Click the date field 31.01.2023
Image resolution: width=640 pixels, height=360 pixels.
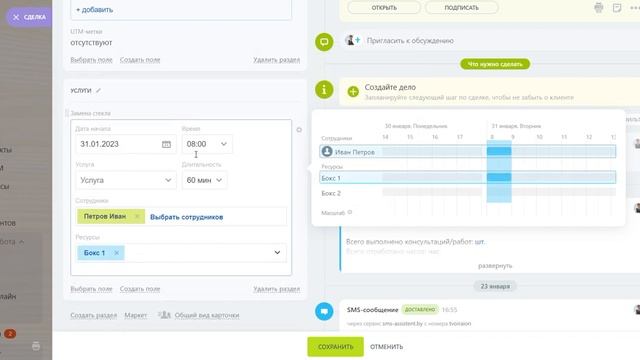(125, 144)
